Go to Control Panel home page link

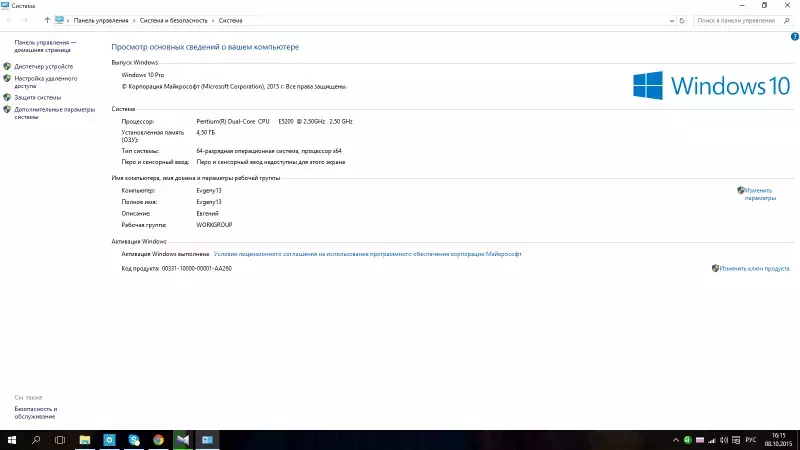click(45, 46)
